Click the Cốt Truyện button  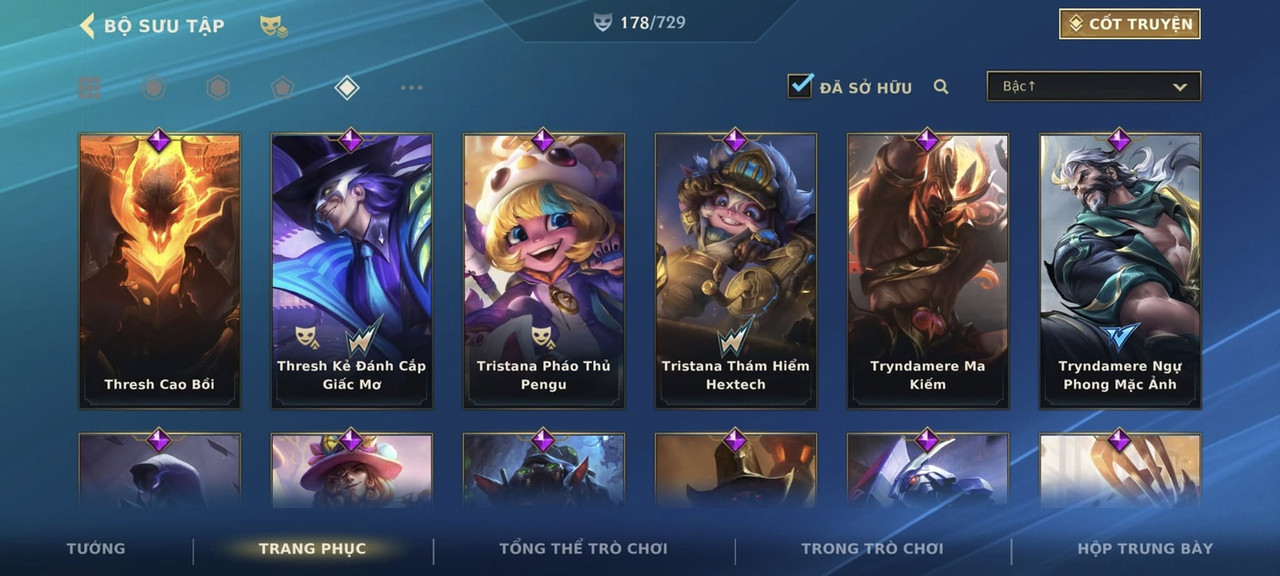1130,24
